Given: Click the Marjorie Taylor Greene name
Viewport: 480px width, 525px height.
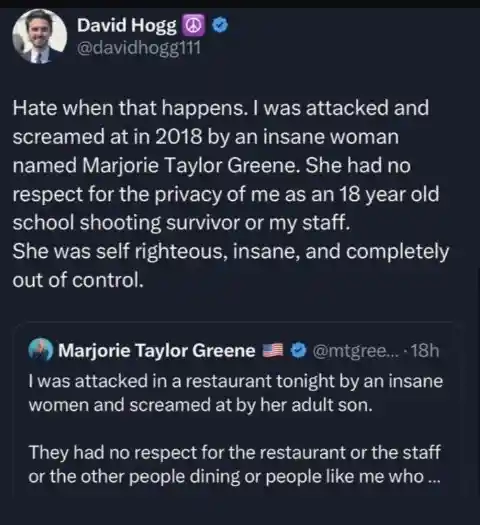Looking at the screenshot, I should coord(157,351).
